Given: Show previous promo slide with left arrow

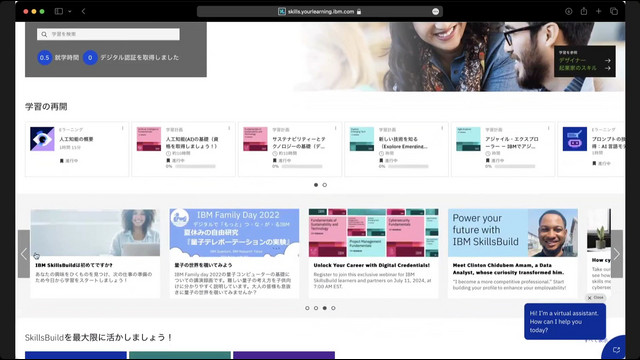Looking at the screenshot, I should pos(24,254).
